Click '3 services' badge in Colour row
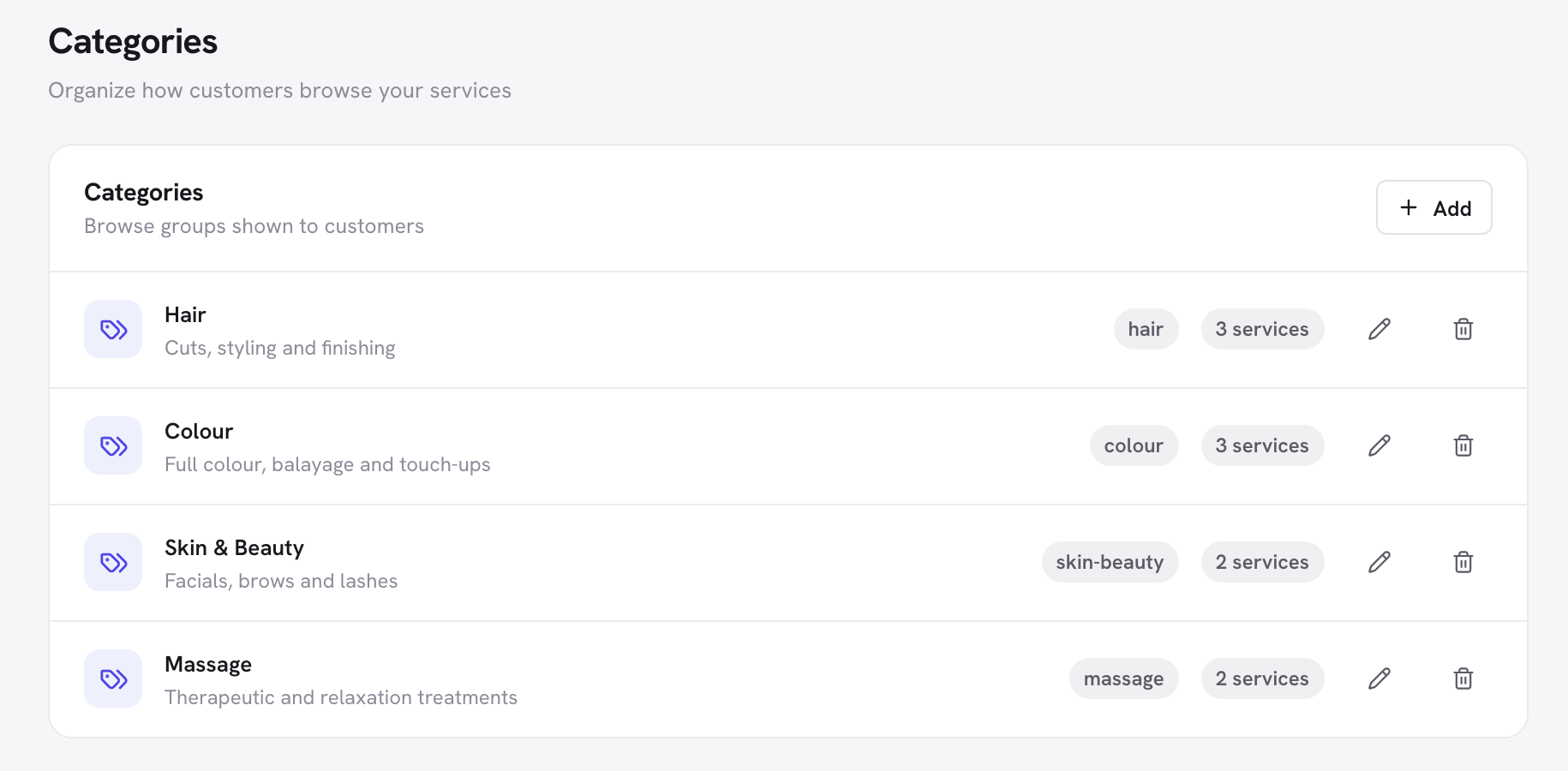This screenshot has height=771, width=1568. point(1263,445)
